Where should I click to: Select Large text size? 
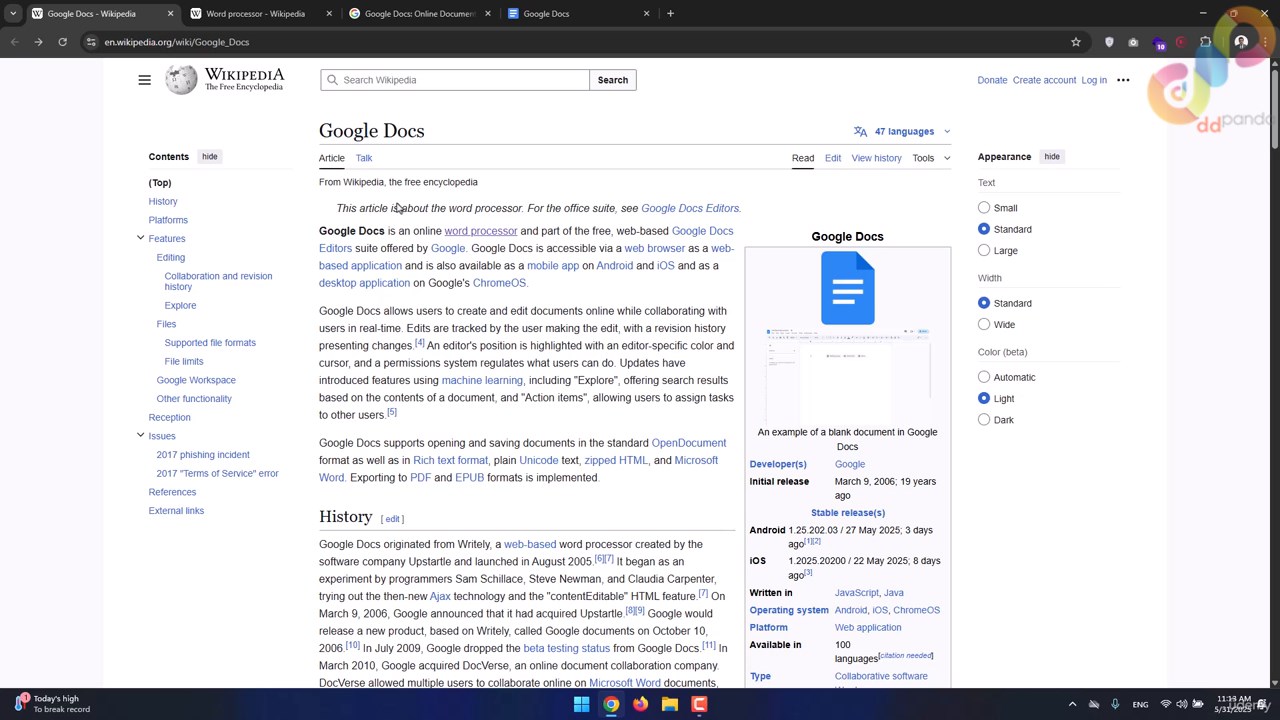pos(984,250)
